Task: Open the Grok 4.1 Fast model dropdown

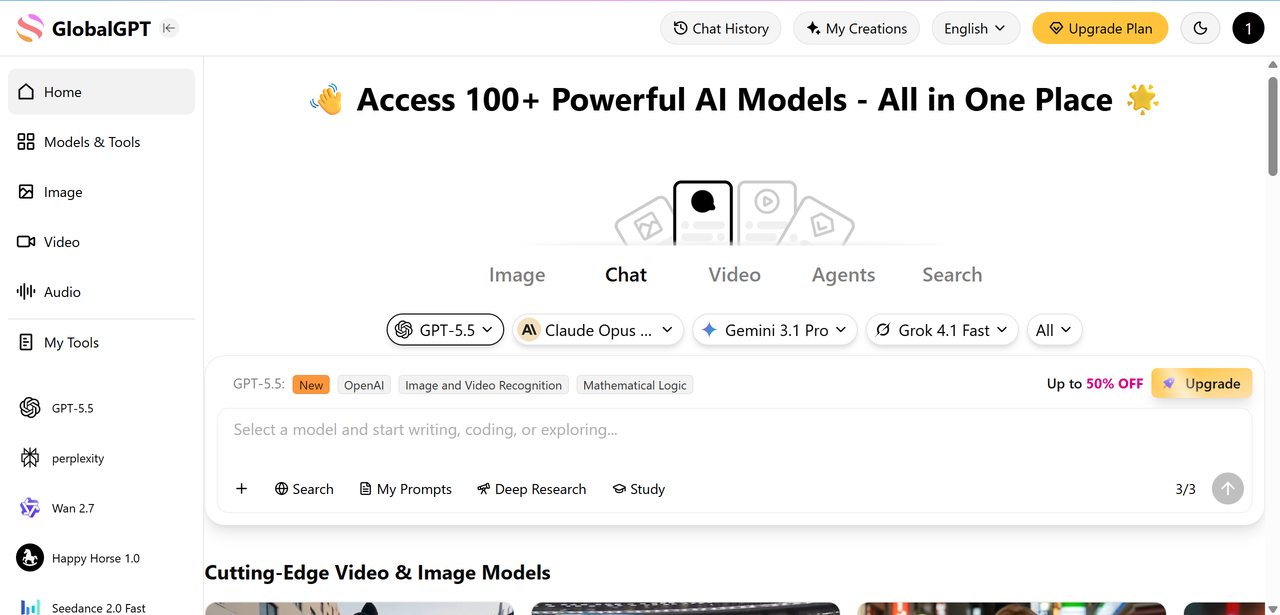Action: (942, 330)
